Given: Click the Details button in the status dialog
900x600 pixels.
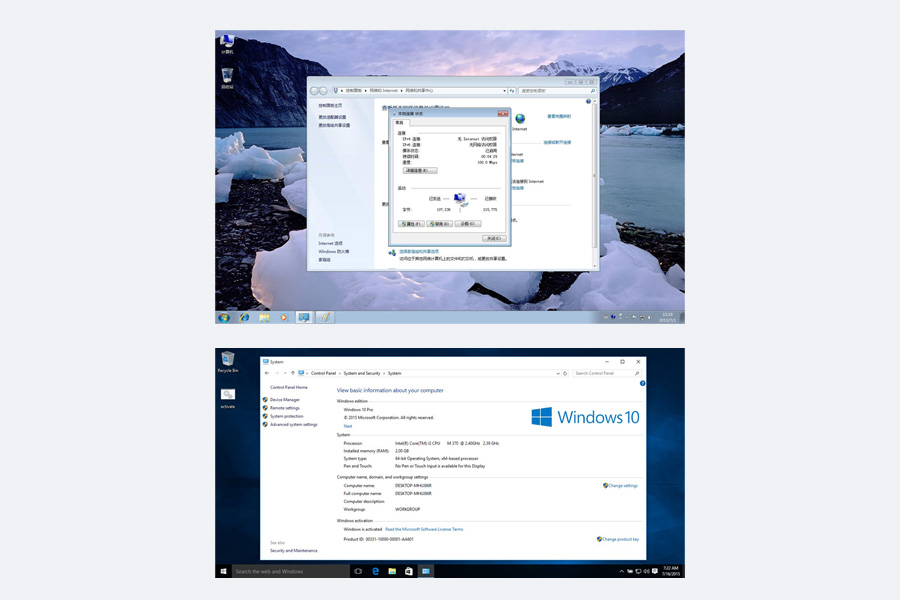Looking at the screenshot, I should pyautogui.click(x=420, y=171).
